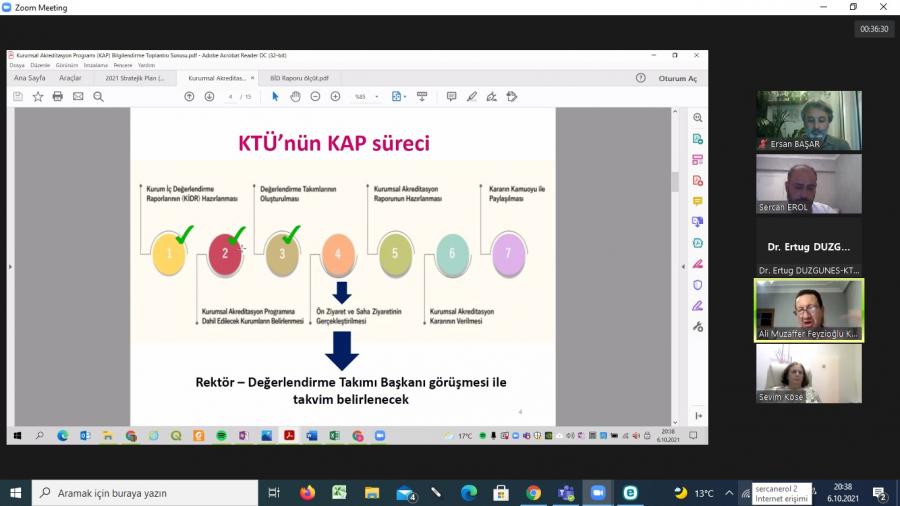Add a sticky note comment from the toolbar
Screen dimensions: 900x506
coord(452,97)
